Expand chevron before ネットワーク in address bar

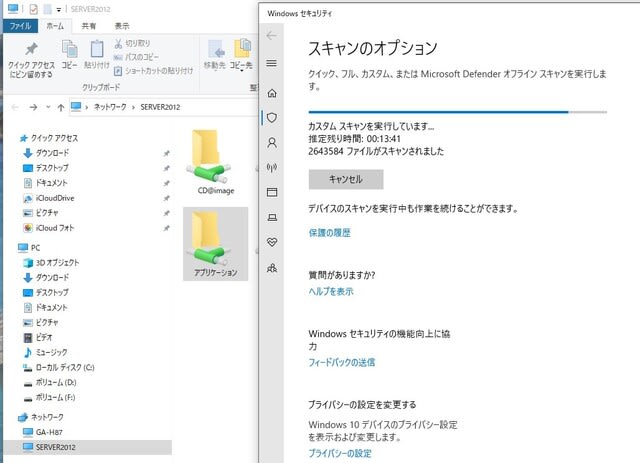87,107
